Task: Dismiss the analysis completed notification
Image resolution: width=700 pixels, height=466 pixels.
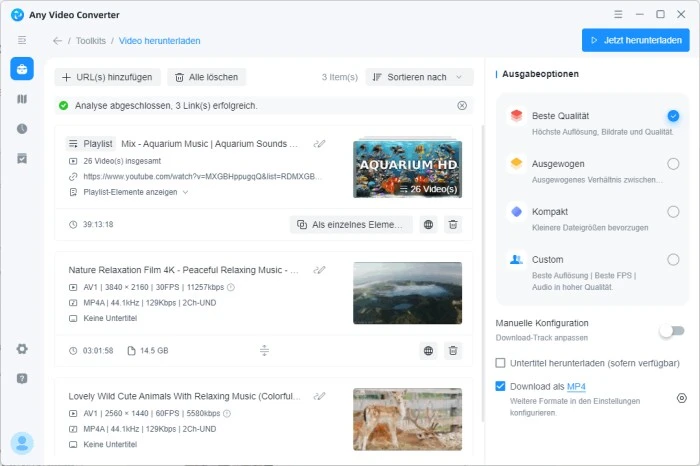Action: [x=462, y=105]
